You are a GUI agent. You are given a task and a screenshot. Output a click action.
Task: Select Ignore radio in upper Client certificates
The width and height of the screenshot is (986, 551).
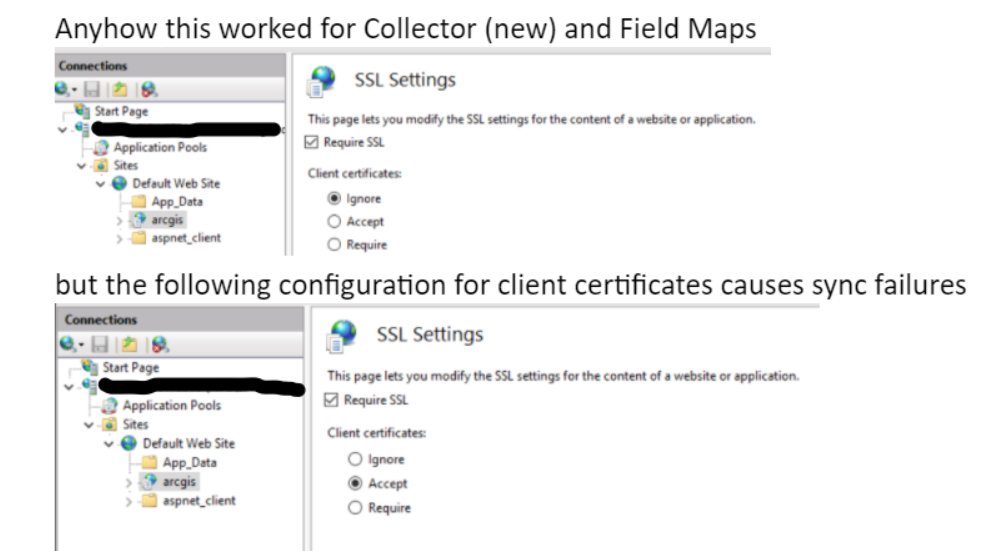click(x=334, y=198)
